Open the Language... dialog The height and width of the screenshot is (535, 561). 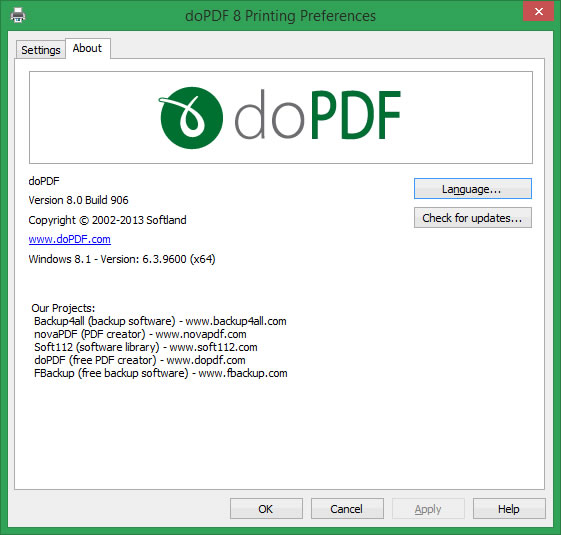[473, 189]
